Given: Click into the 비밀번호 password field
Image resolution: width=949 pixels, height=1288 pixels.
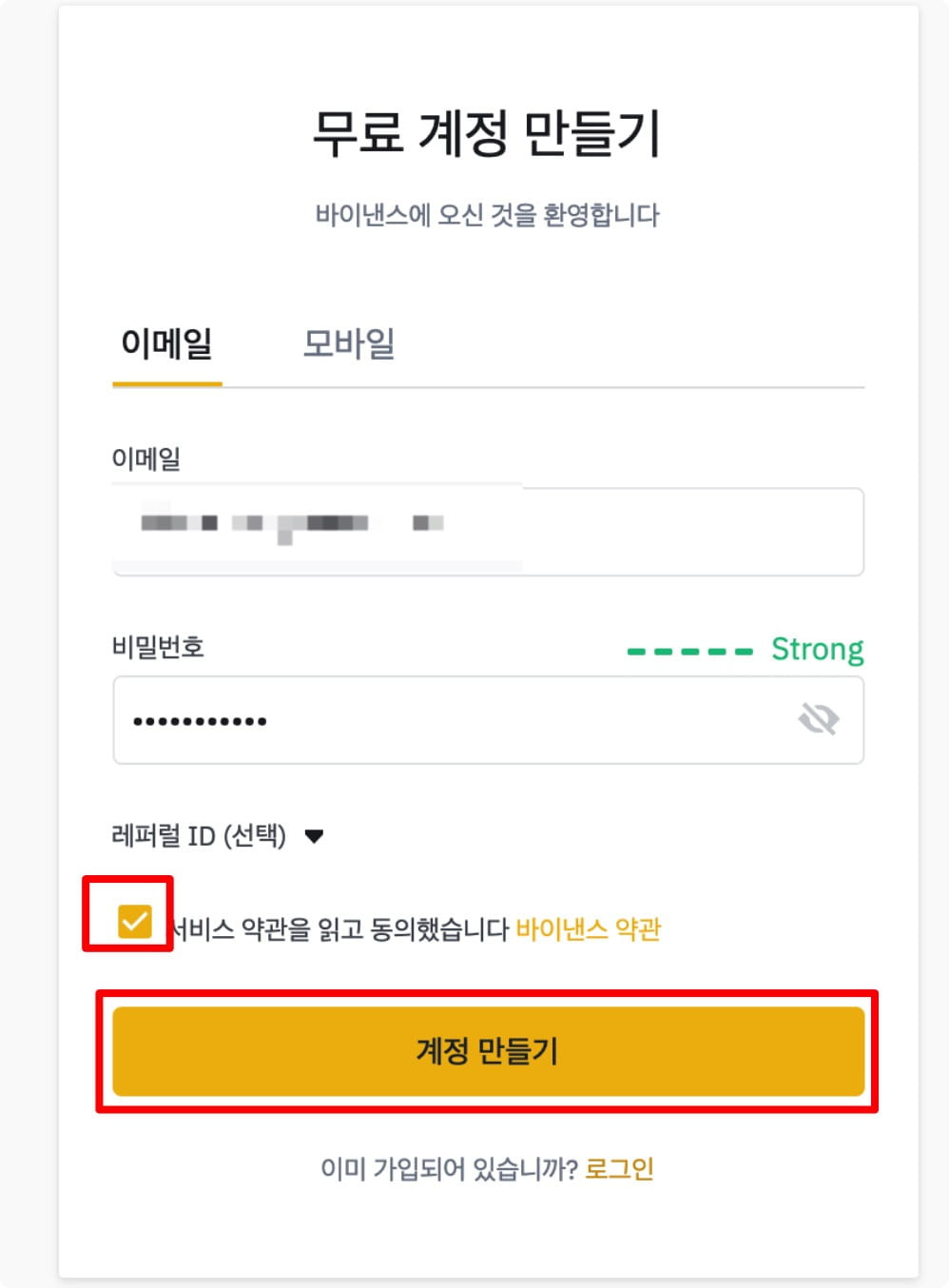Looking at the screenshot, I should (456, 720).
